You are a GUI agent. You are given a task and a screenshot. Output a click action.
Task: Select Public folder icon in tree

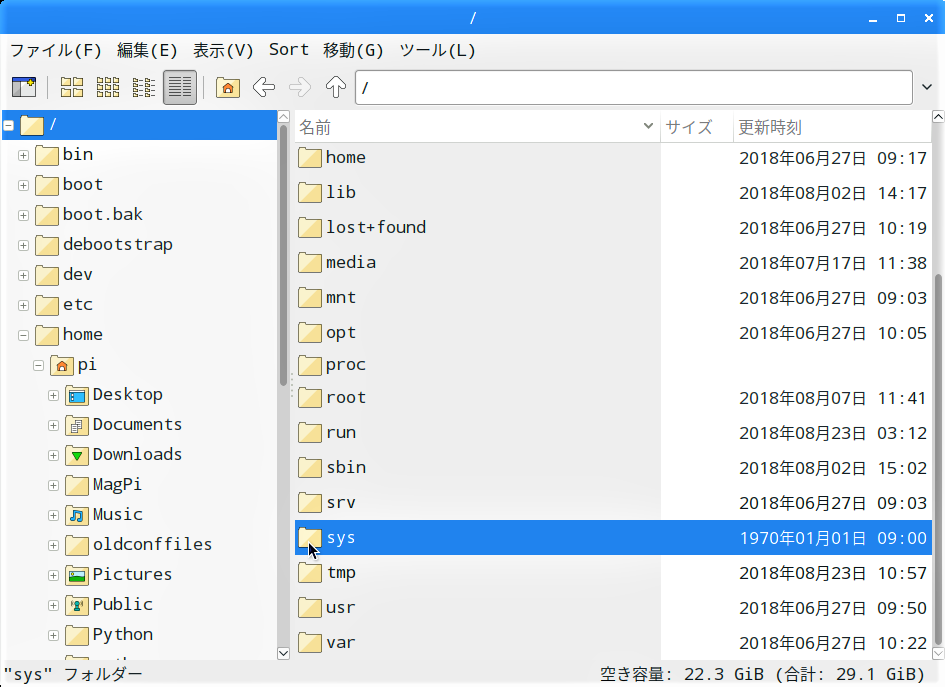pos(77,605)
